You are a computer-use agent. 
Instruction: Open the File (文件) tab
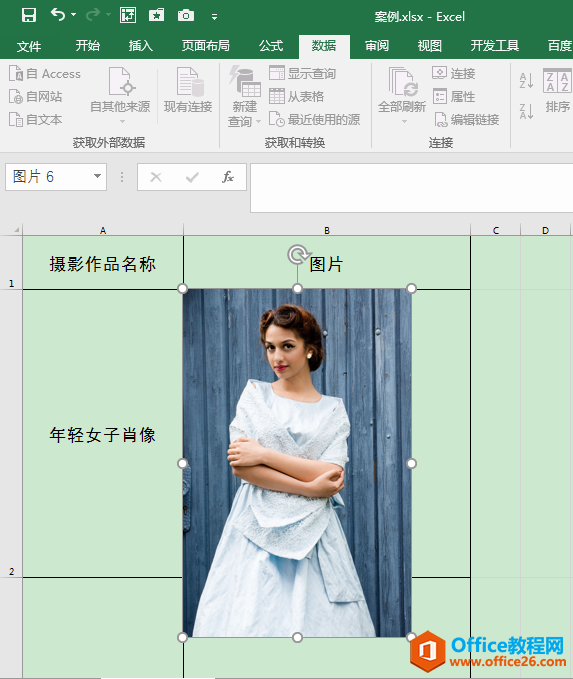tap(29, 45)
